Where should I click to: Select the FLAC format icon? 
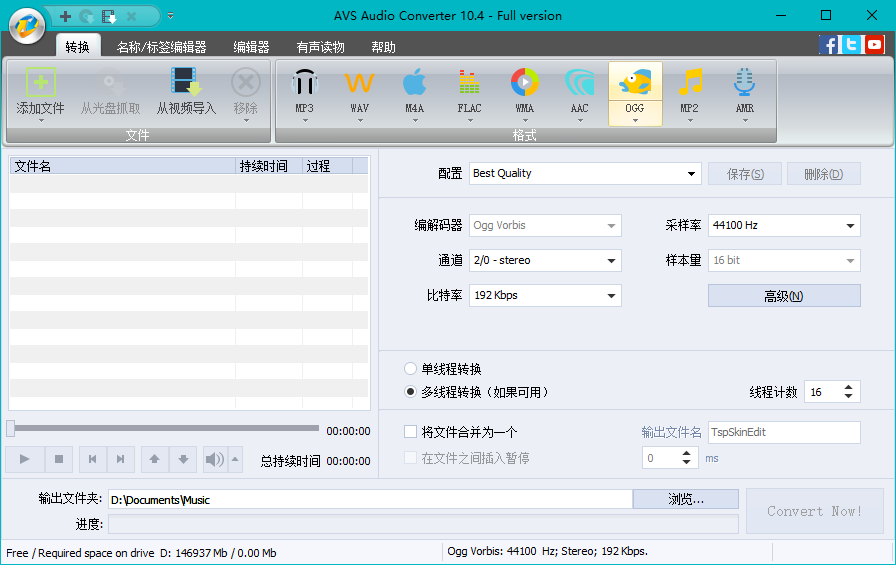[x=469, y=83]
